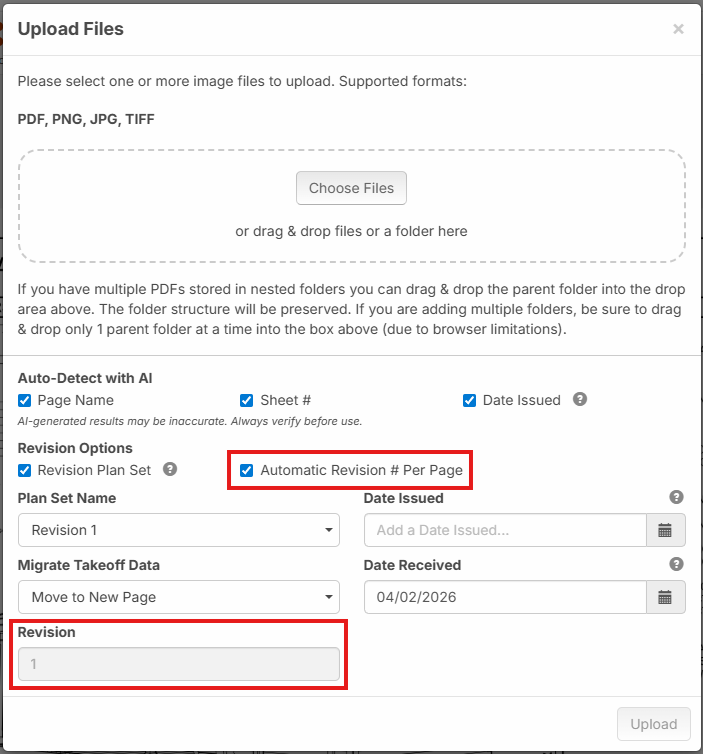Disable Date Issued auto-detection checkbox
Screen dimensions: 703x754
(x=469, y=400)
